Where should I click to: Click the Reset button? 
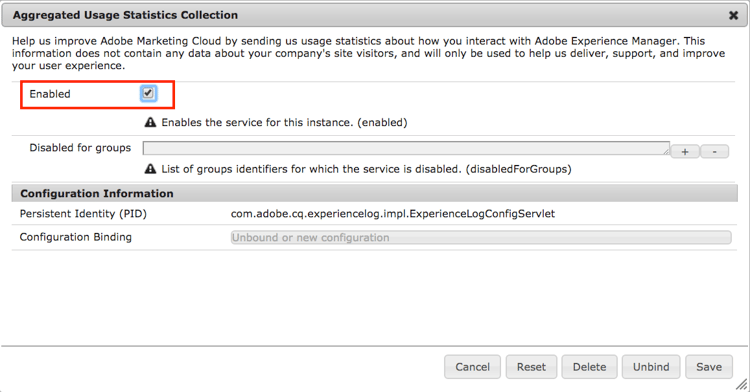(531, 367)
